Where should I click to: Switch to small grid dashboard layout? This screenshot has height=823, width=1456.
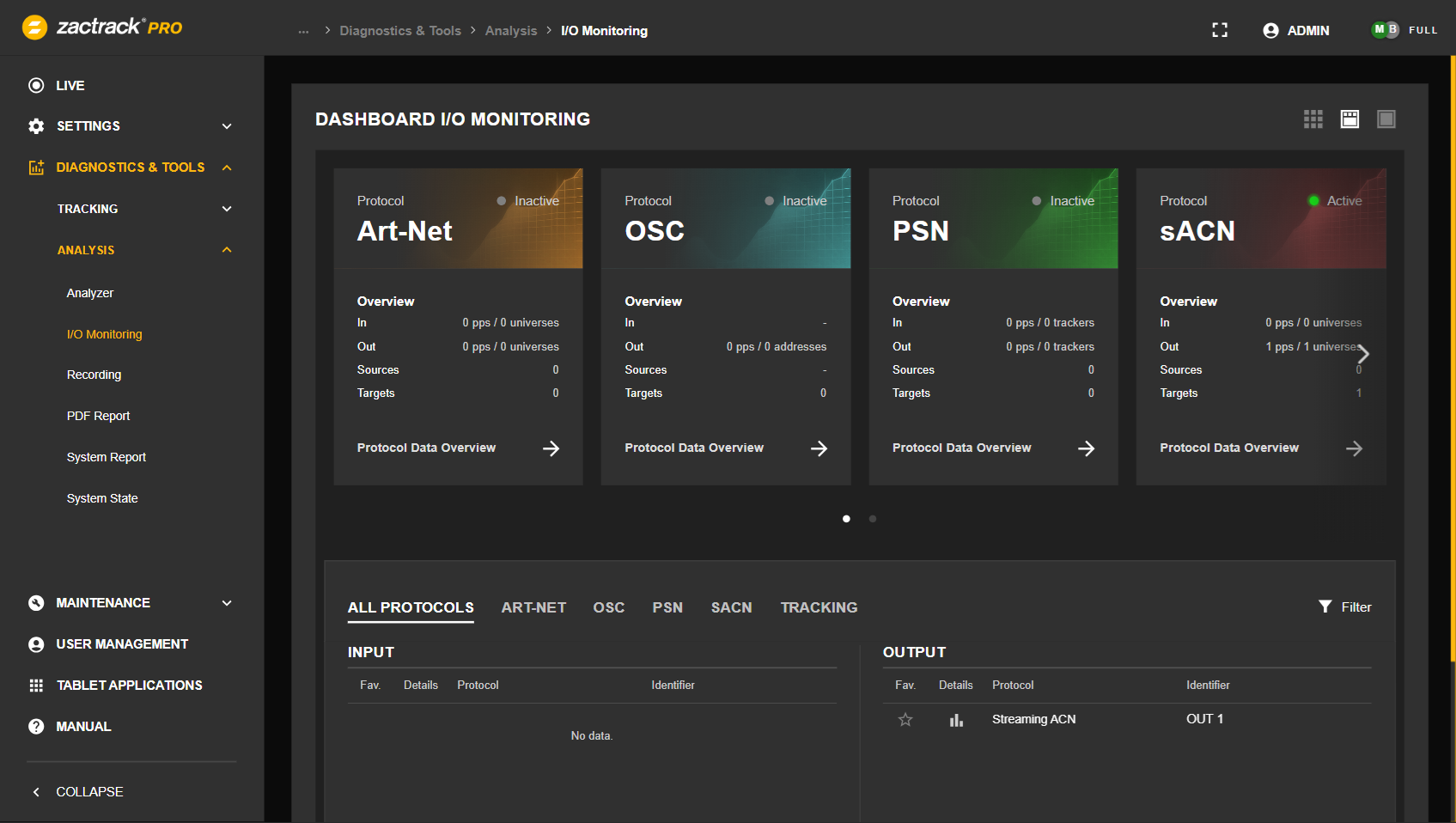[x=1313, y=119]
